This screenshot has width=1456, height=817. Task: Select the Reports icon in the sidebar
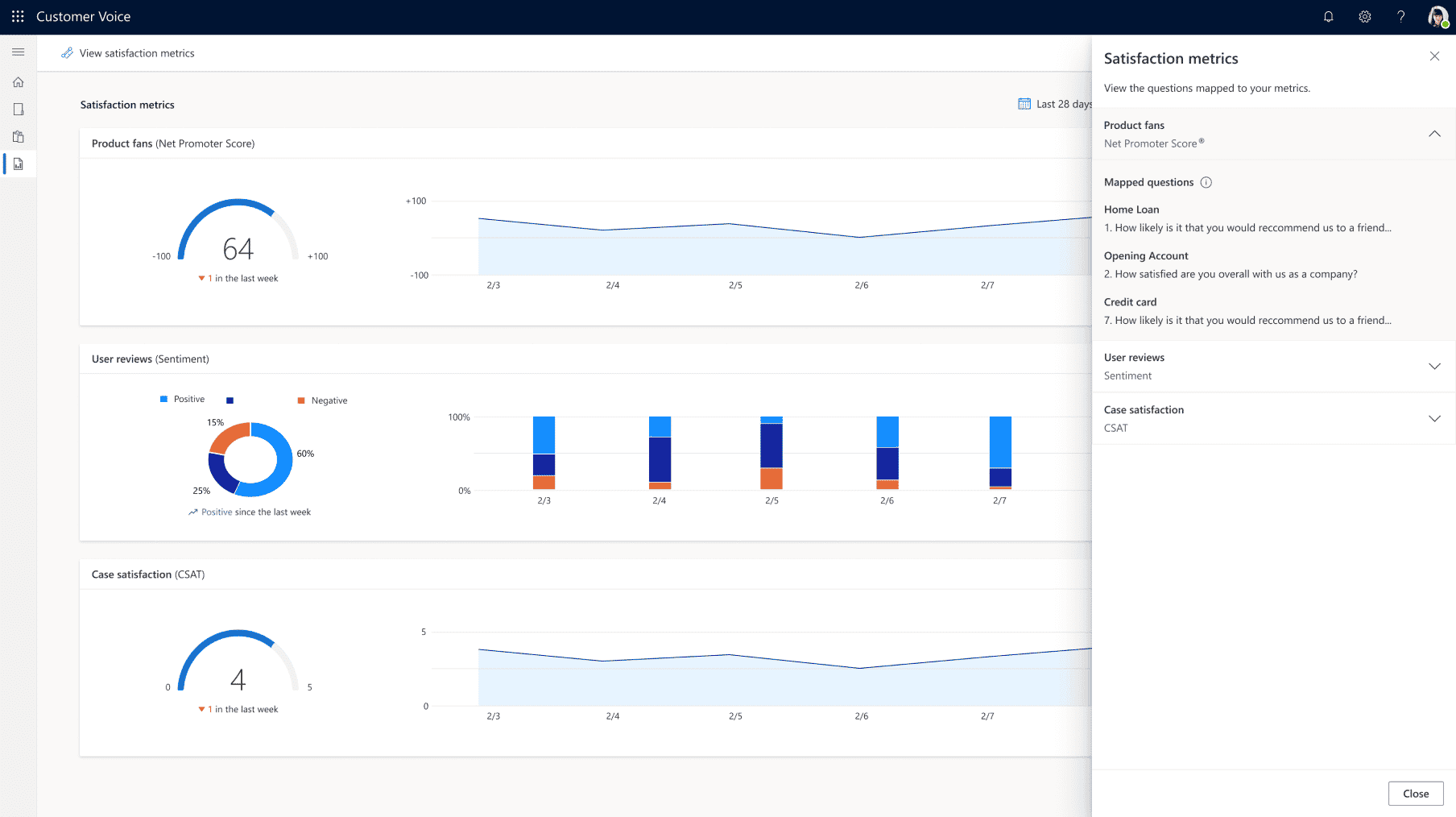pos(19,164)
